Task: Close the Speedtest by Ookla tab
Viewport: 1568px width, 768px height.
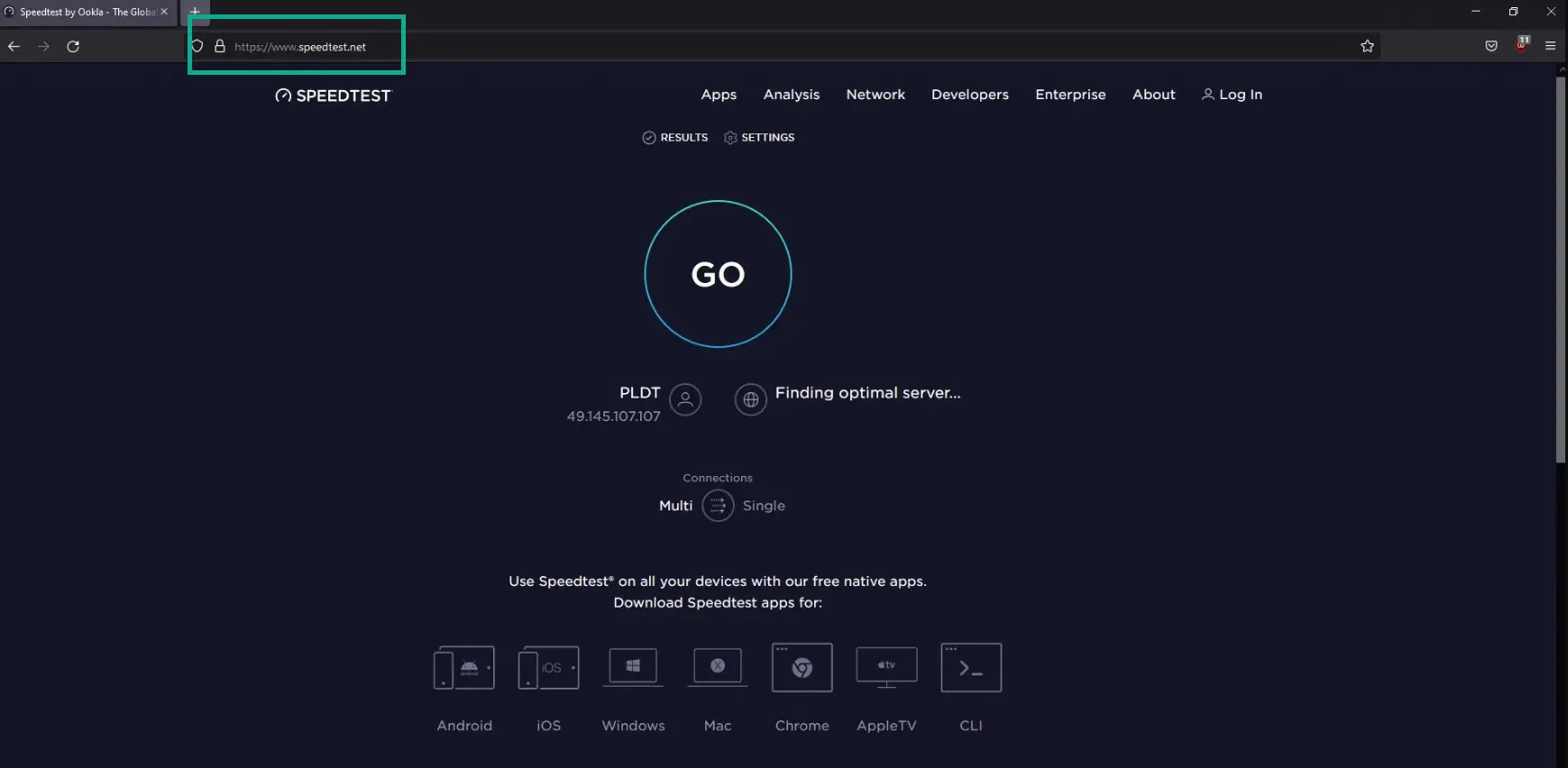Action: click(164, 12)
